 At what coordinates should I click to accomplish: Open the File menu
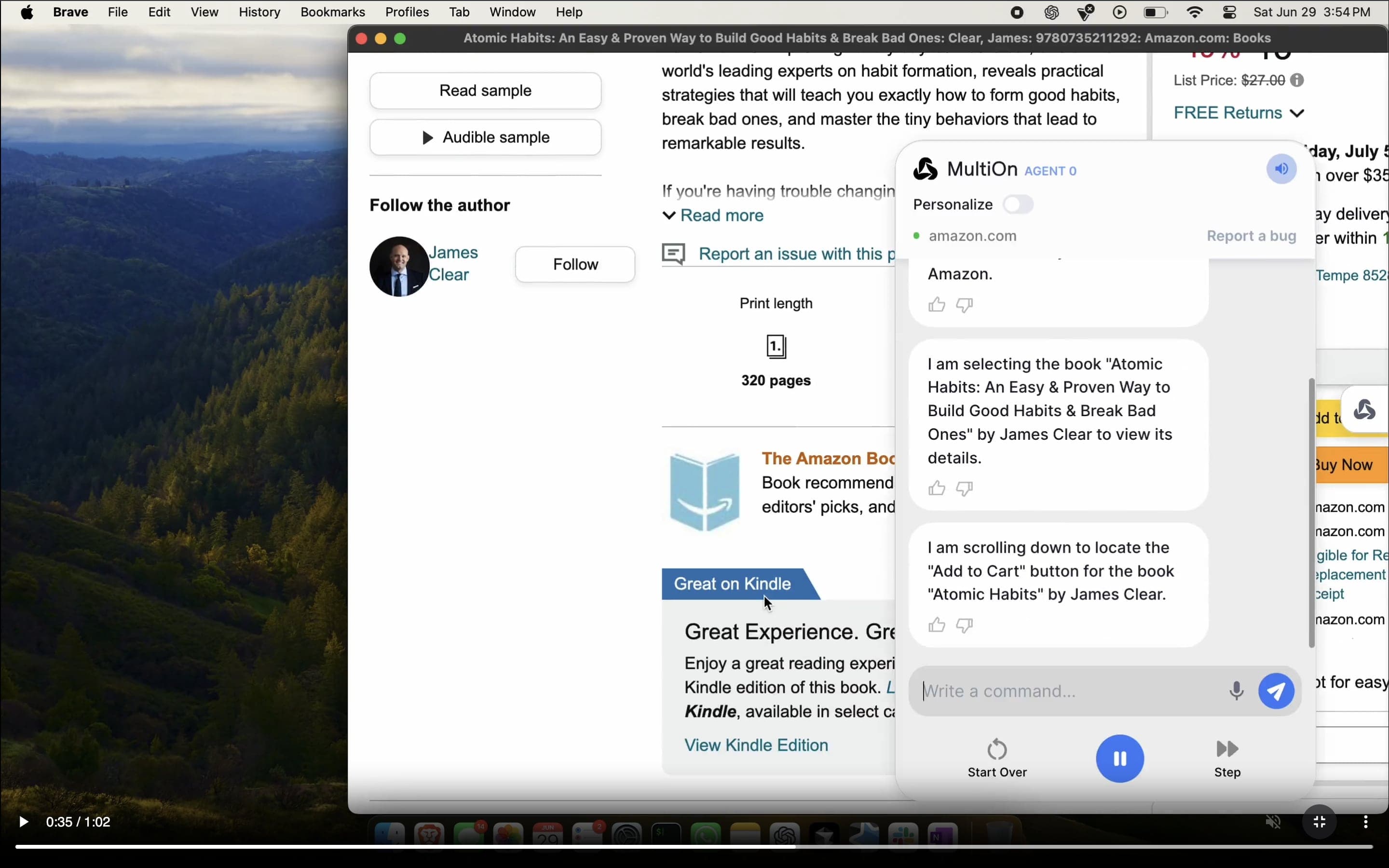pyautogui.click(x=117, y=12)
